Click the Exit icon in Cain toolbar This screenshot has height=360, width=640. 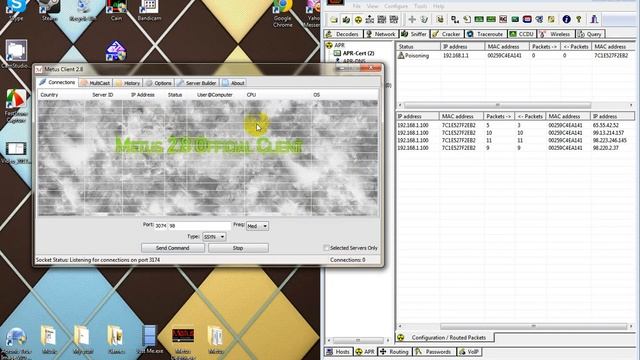[594, 19]
